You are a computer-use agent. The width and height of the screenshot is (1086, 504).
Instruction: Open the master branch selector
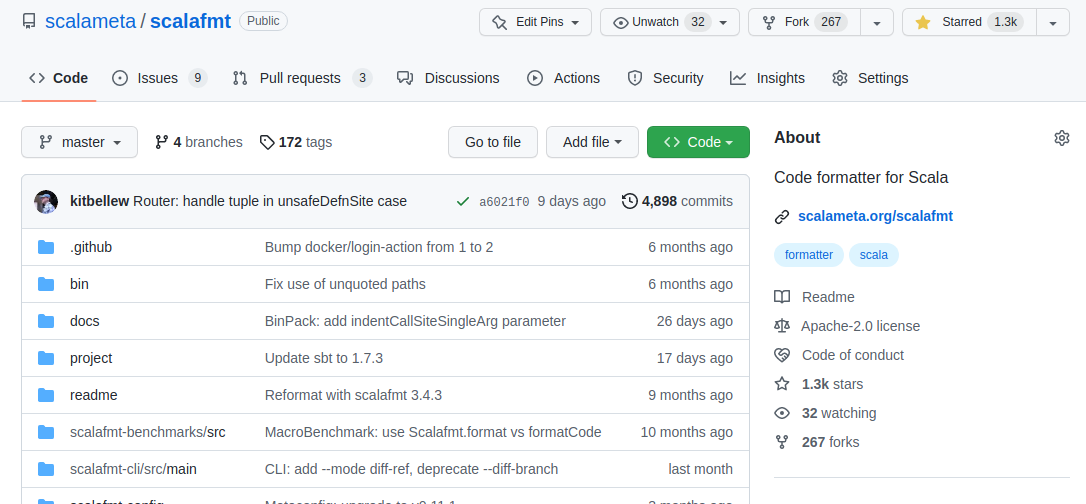coord(80,142)
